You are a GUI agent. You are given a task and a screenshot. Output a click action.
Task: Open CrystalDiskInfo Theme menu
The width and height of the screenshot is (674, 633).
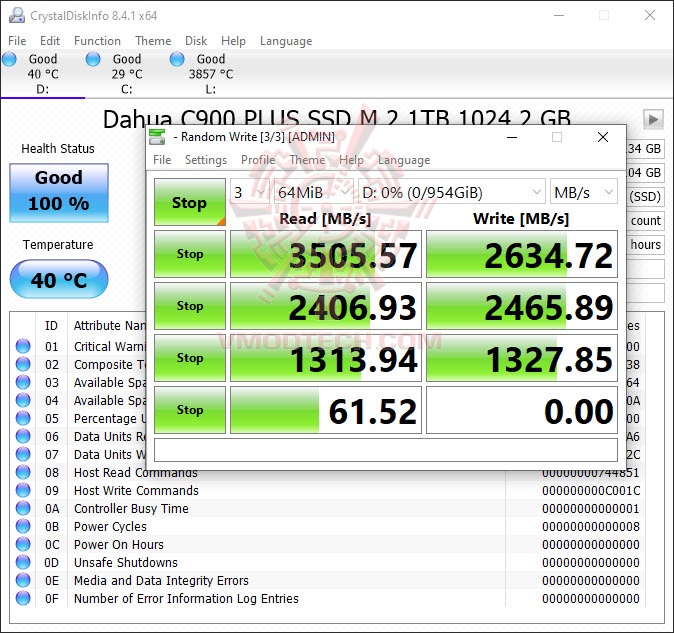pyautogui.click(x=153, y=41)
